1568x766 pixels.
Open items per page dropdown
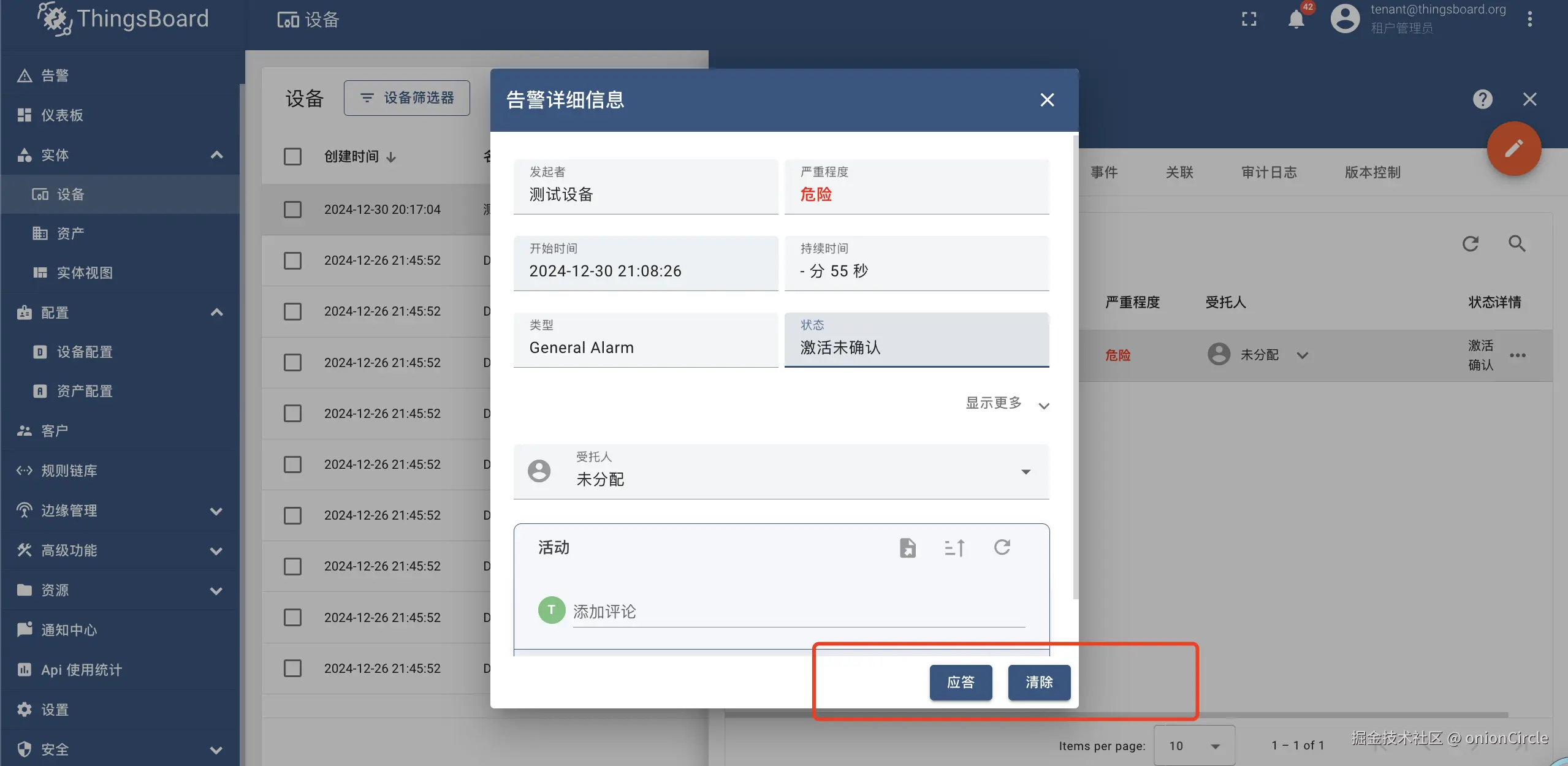pos(1193,746)
